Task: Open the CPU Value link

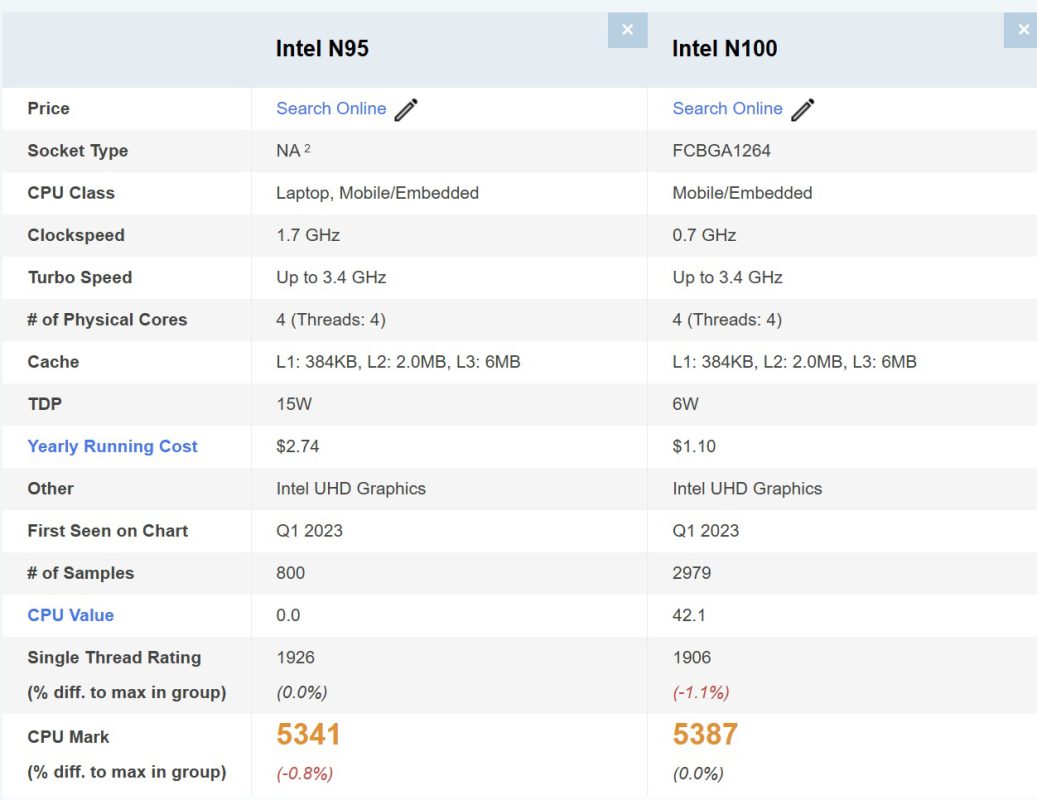Action: click(x=71, y=616)
